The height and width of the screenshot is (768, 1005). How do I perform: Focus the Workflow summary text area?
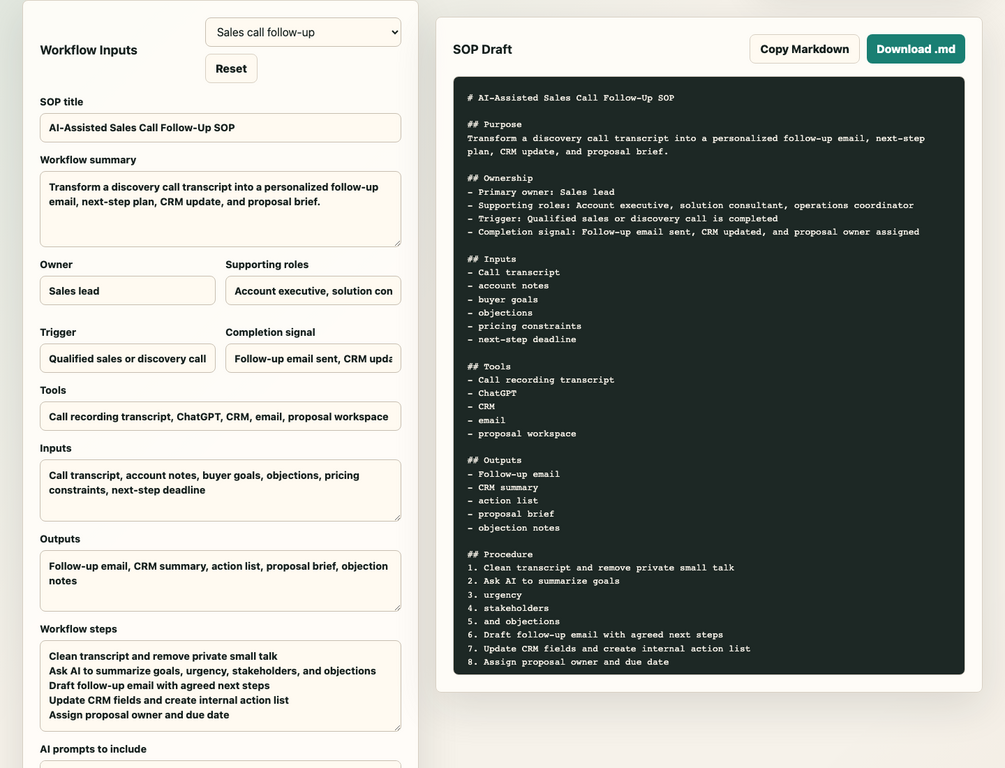220,209
